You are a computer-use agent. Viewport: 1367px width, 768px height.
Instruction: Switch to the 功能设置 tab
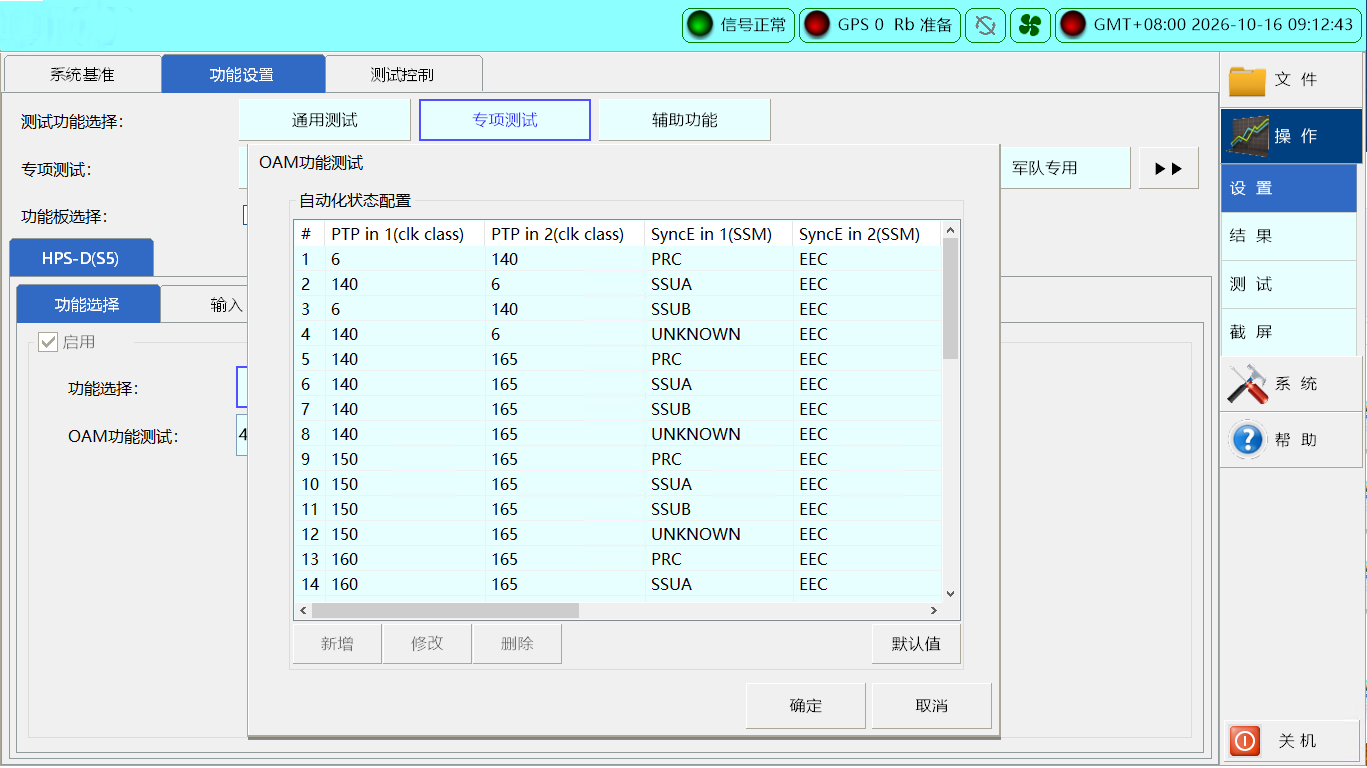[x=243, y=74]
